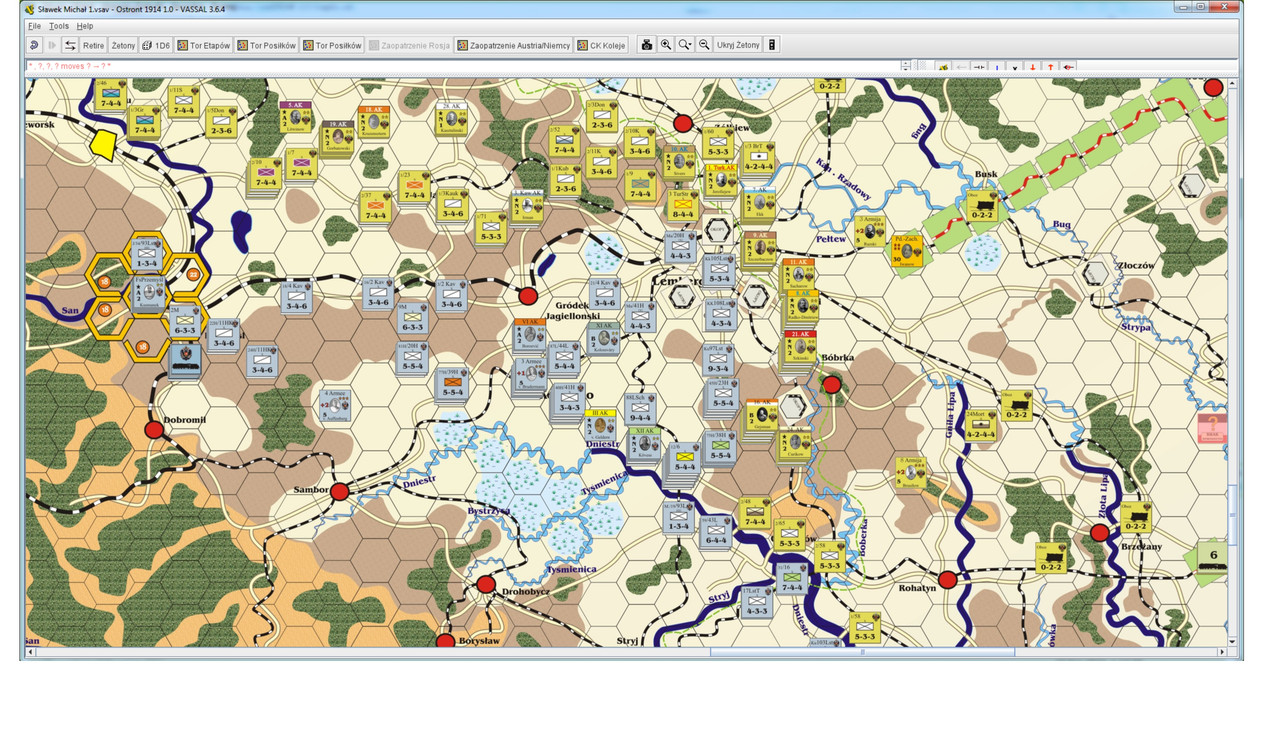Click the pink question-mark marker at right edge
Viewport: 1280px width, 739px height.
click(1213, 430)
